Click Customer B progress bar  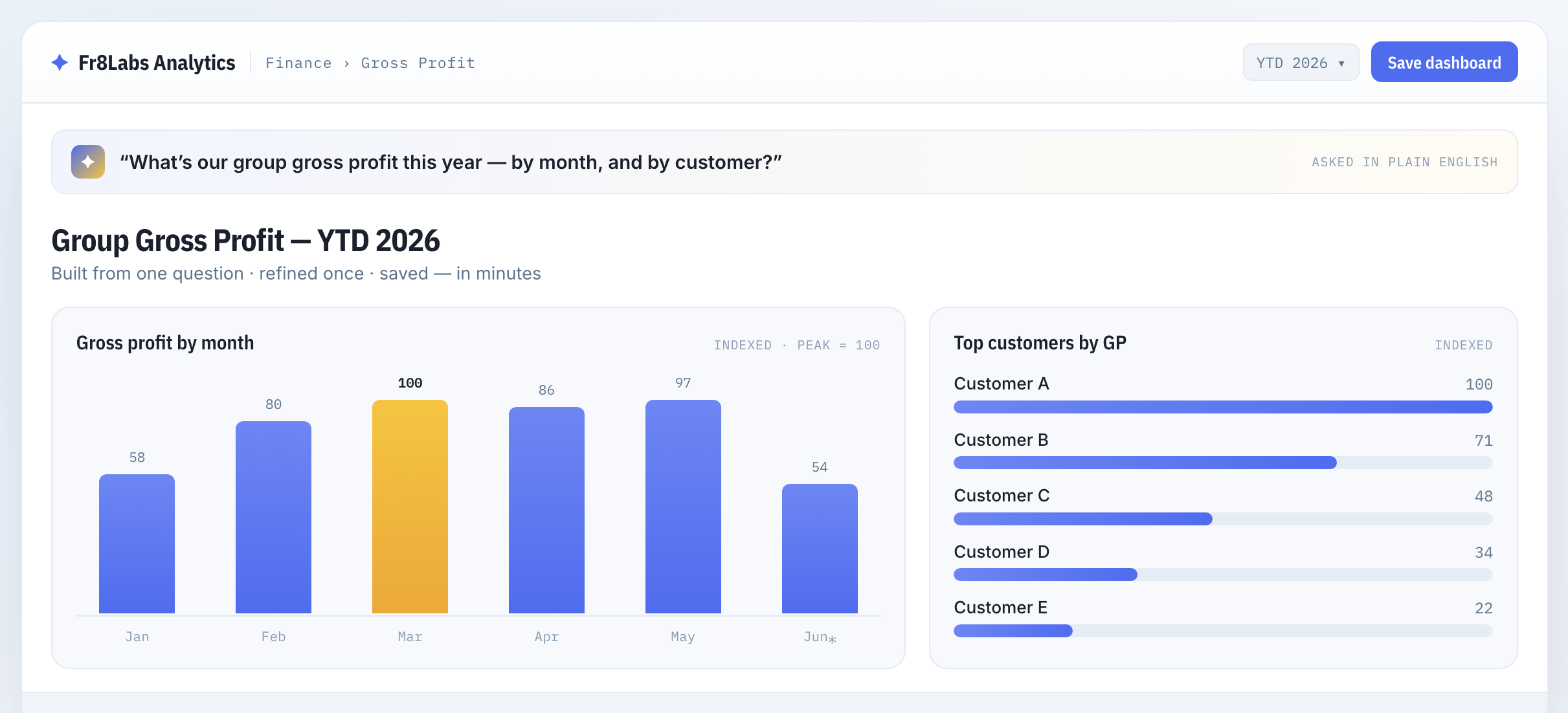coord(1223,463)
